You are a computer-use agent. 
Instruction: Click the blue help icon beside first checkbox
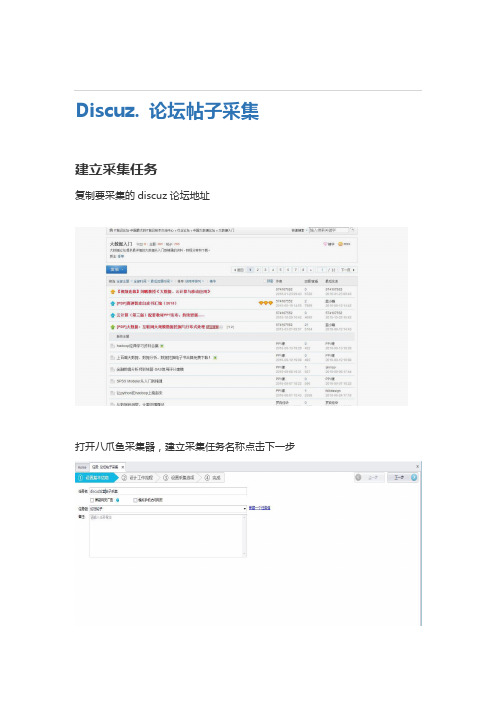pyautogui.click(x=118, y=500)
